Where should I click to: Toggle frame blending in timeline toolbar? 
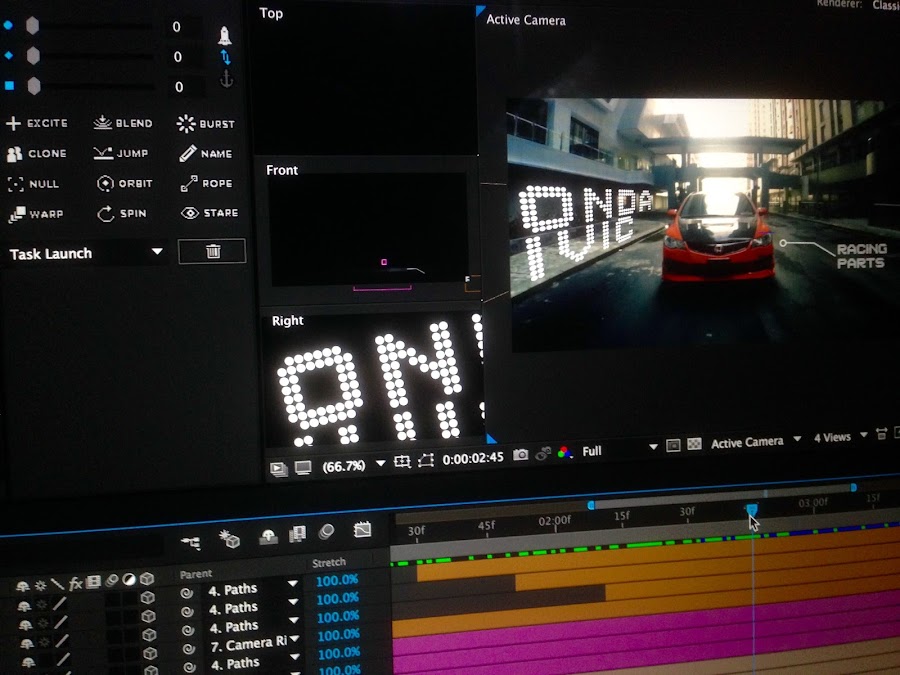tap(297, 534)
